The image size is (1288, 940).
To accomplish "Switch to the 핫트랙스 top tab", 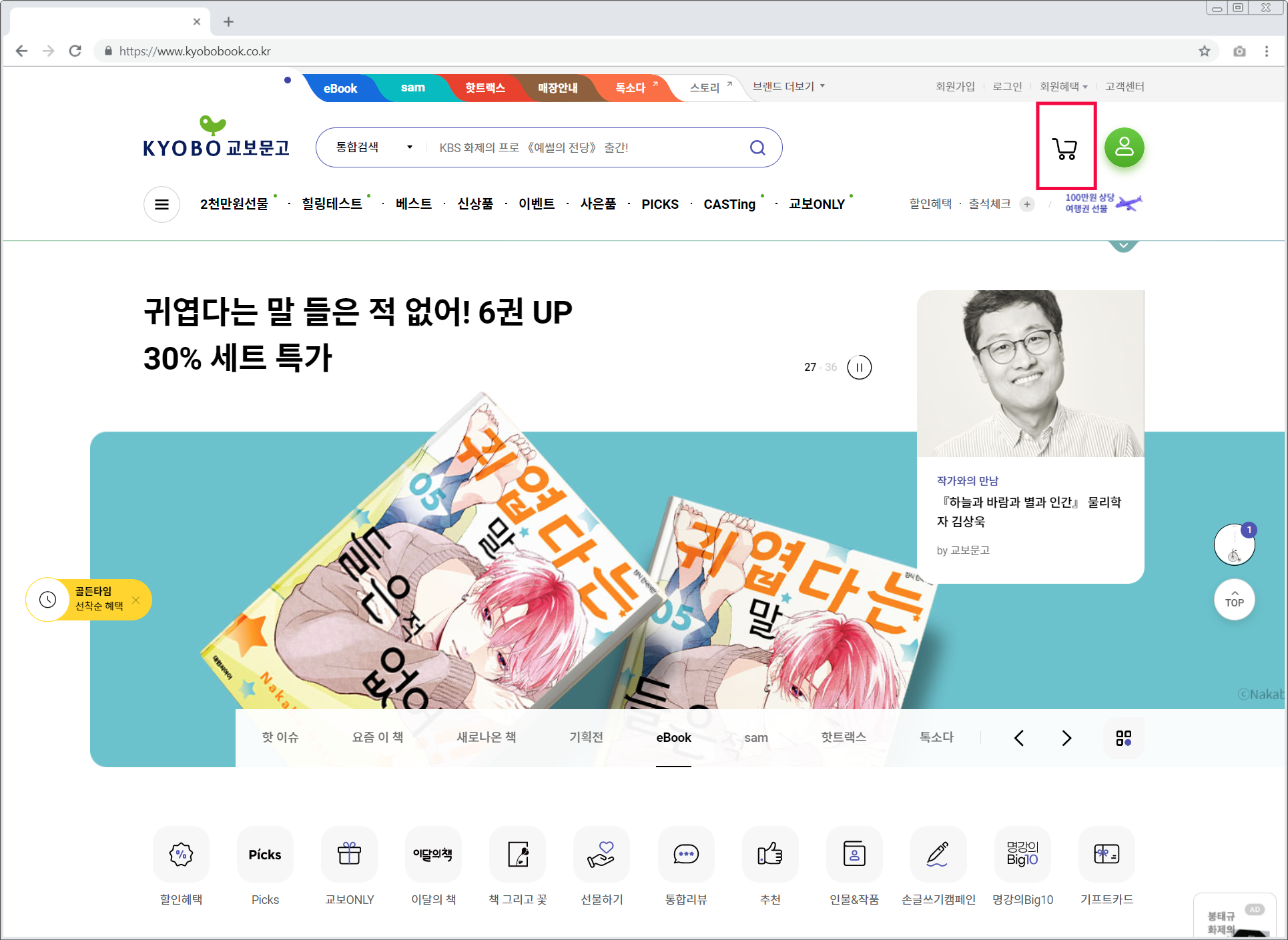I will tap(485, 88).
